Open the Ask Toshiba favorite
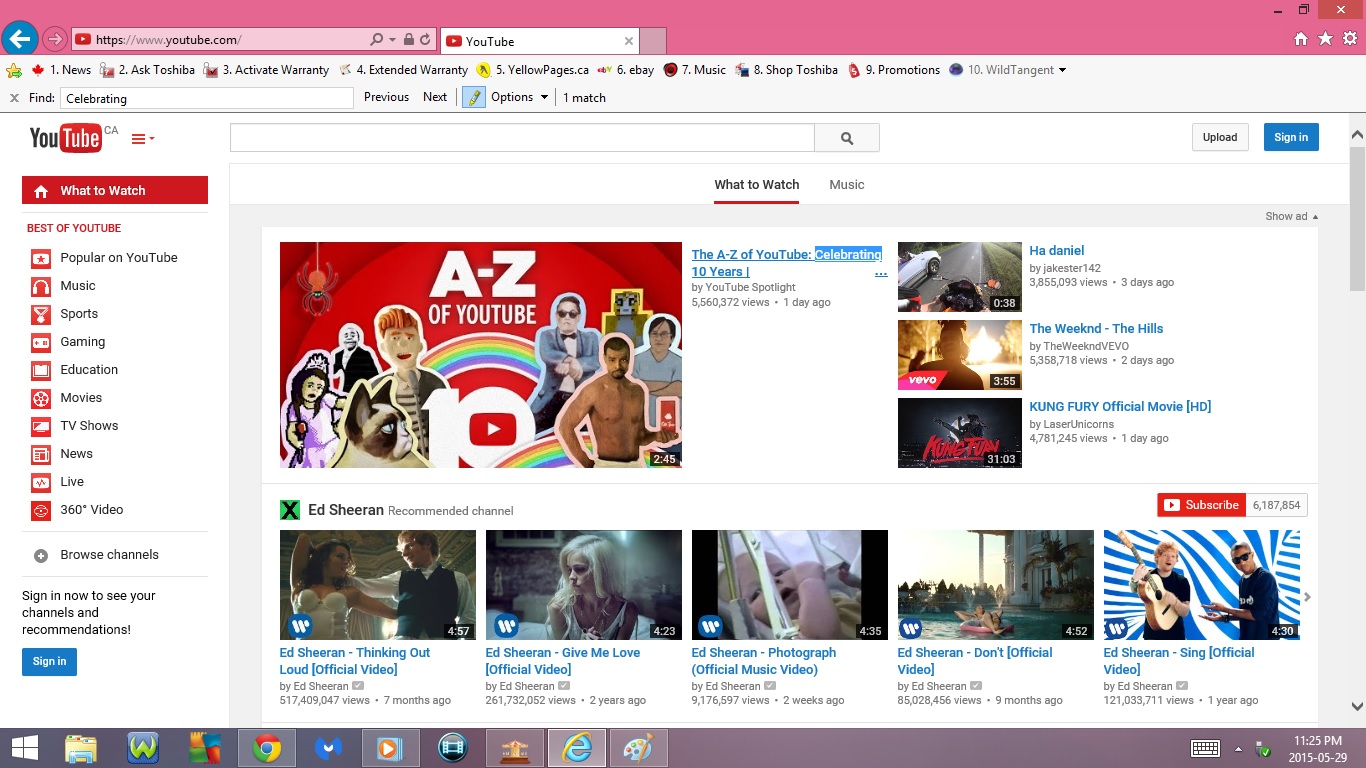 tap(147, 70)
